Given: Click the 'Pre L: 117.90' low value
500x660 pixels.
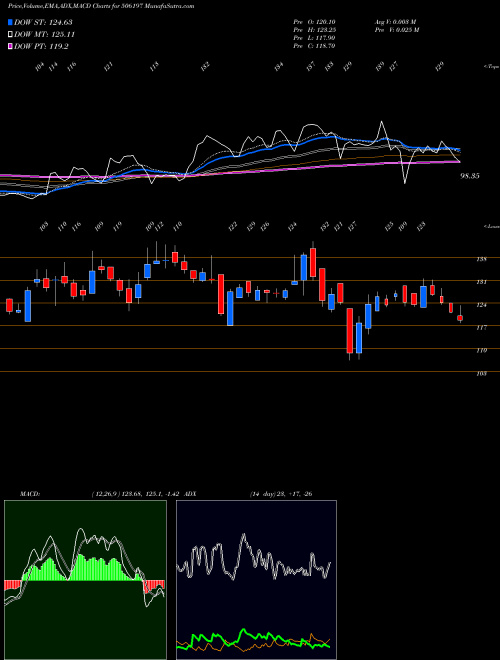Looking at the screenshot, I should (314, 38).
